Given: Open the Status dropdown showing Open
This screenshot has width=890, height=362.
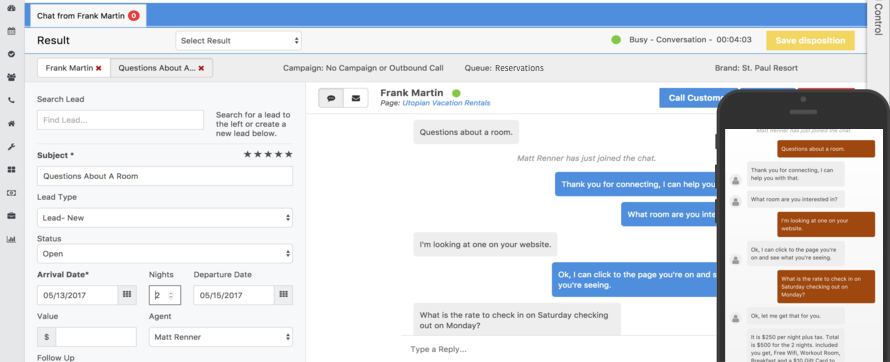Looking at the screenshot, I should coord(165,254).
